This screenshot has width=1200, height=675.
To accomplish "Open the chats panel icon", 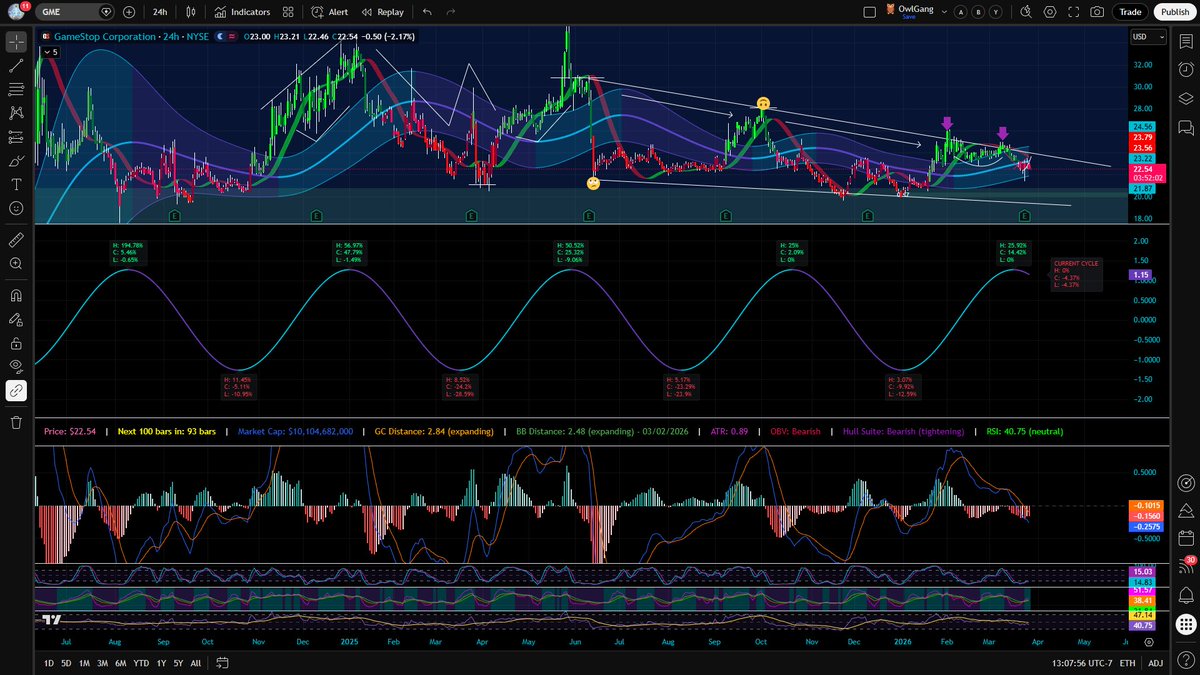I will (x=1186, y=127).
